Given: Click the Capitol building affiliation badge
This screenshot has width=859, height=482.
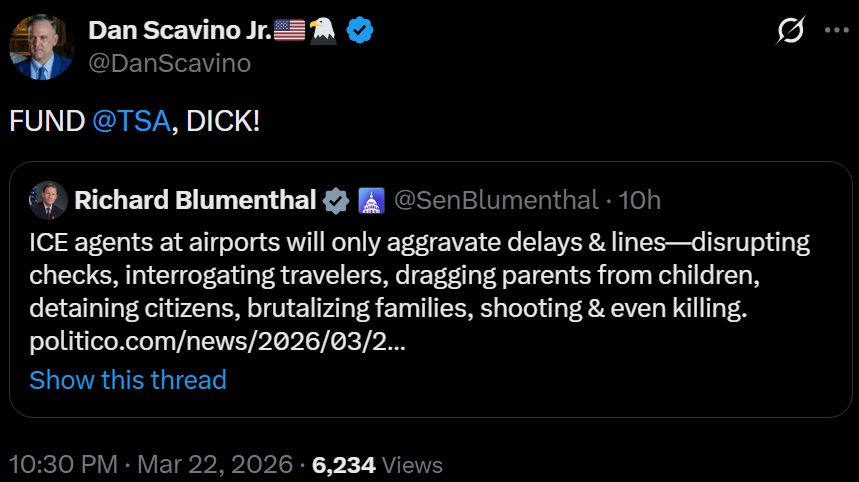Looking at the screenshot, I should pos(370,201).
